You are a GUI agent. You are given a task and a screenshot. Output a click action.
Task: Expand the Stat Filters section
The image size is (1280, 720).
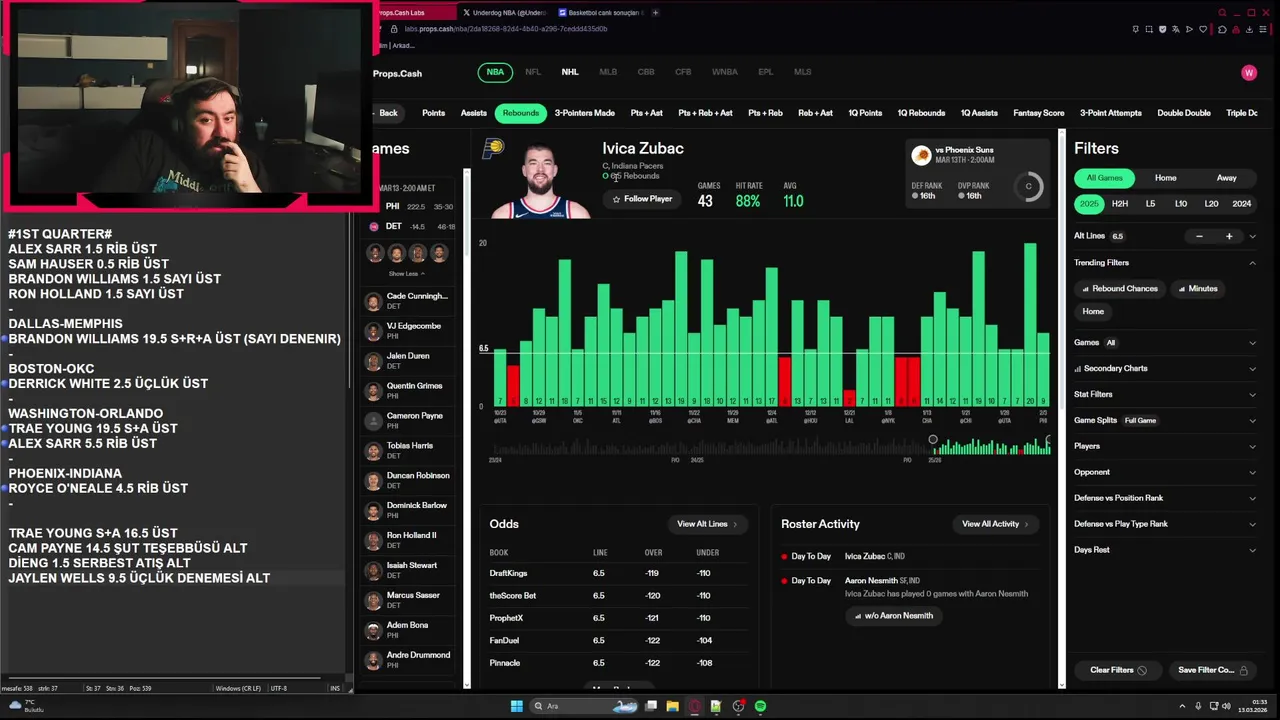(x=1252, y=395)
